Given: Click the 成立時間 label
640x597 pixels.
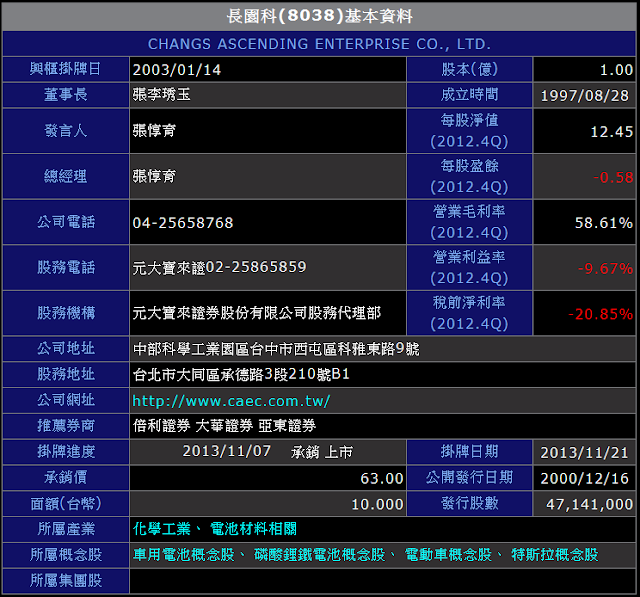Looking at the screenshot, I should tap(469, 95).
